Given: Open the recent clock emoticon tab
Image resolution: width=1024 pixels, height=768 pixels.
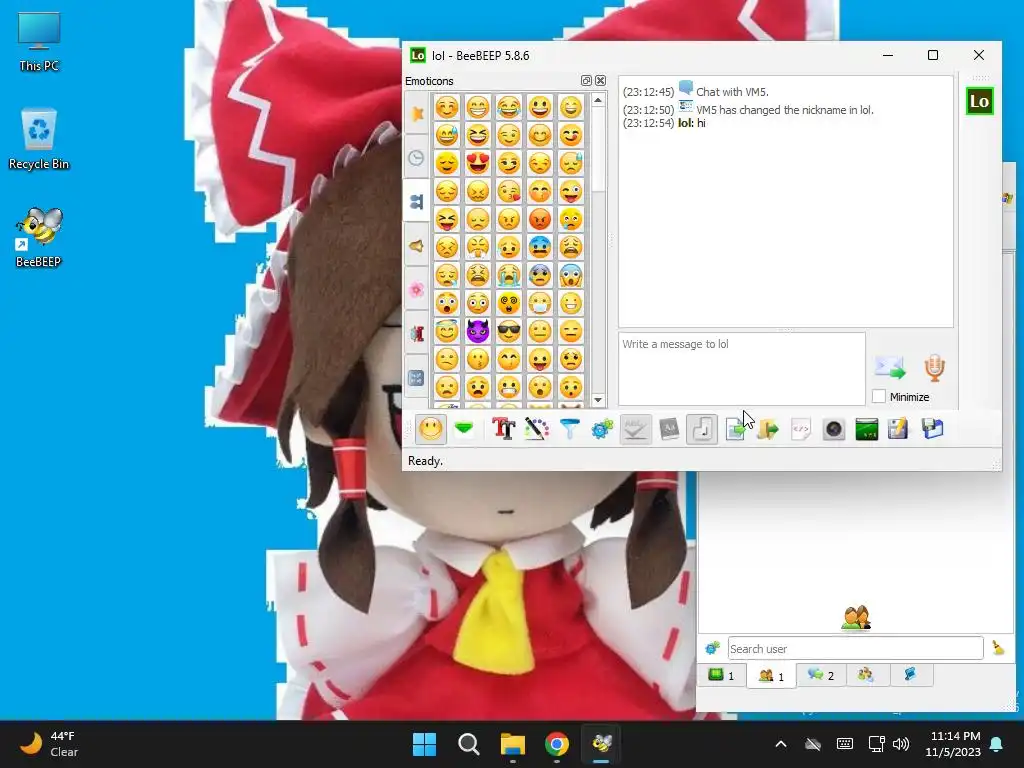Looking at the screenshot, I should pos(417,157).
